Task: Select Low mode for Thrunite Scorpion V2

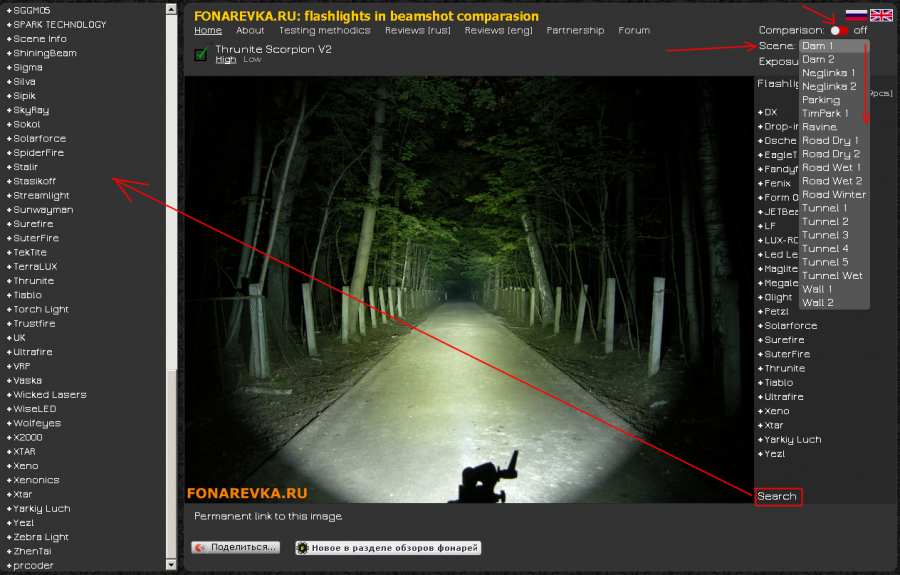Action: pyautogui.click(x=252, y=60)
